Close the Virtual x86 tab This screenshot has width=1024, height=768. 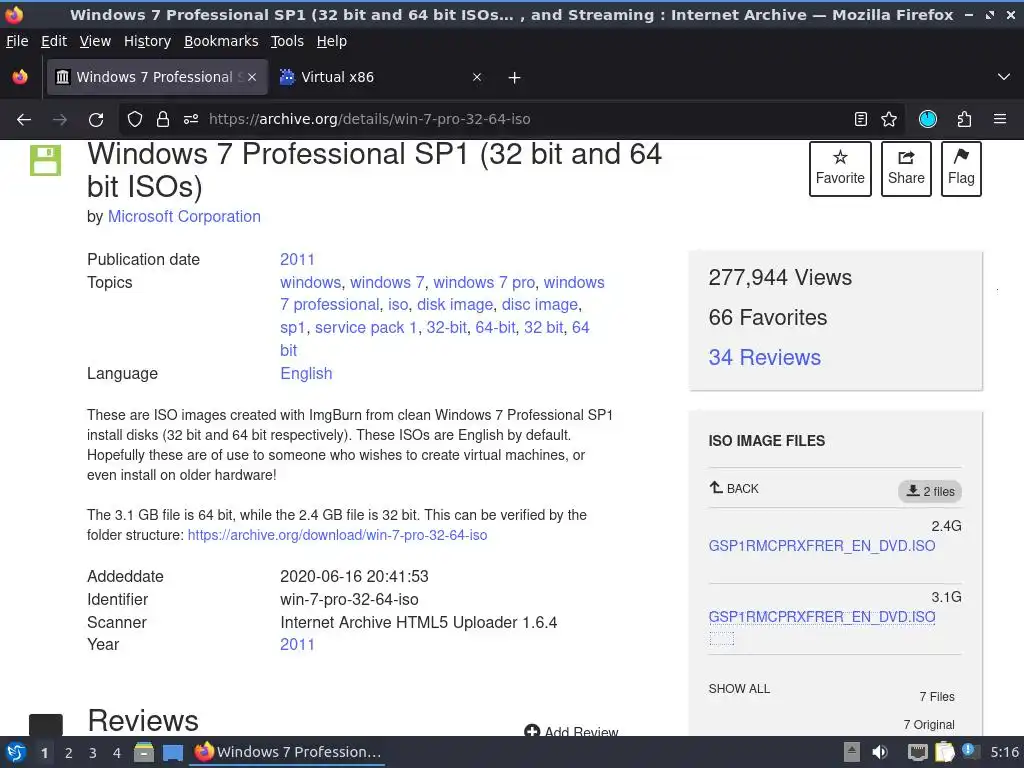click(477, 77)
